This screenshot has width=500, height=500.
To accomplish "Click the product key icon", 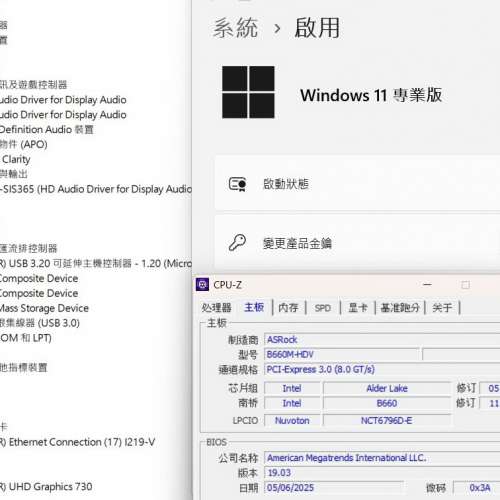I will [237, 243].
